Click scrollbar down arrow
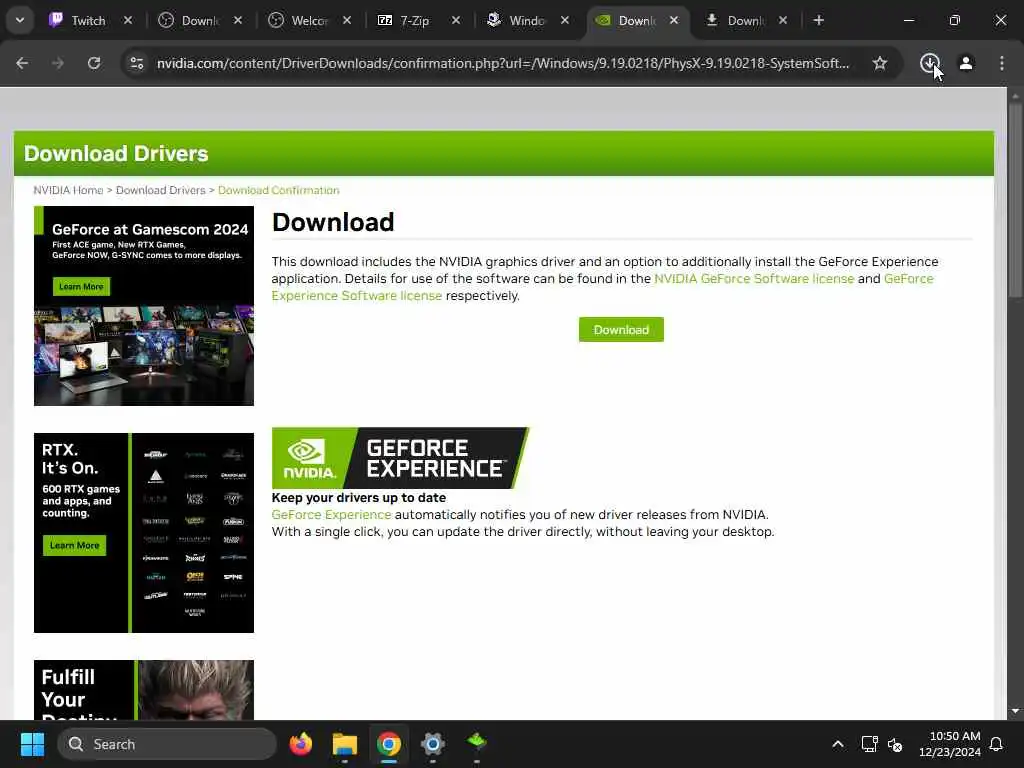Screen dimensions: 1024x768 (1015, 711)
